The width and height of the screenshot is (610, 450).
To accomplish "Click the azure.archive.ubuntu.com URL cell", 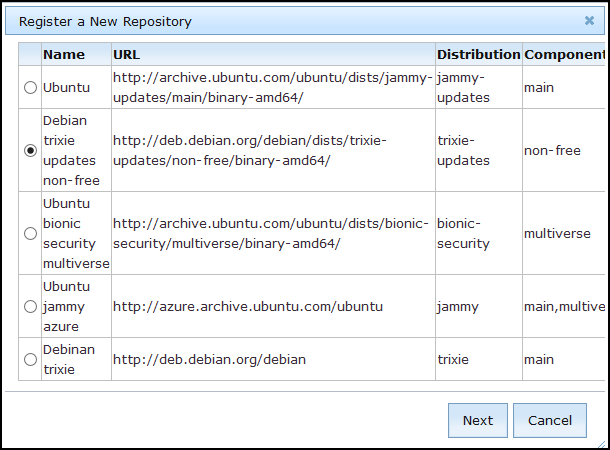I will coord(273,306).
